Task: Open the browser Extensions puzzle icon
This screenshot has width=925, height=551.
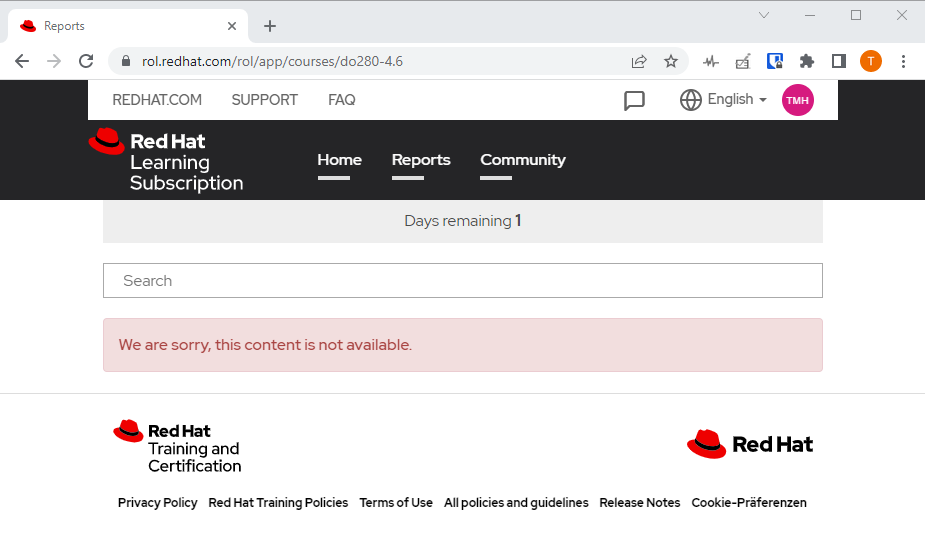Action: point(807,61)
